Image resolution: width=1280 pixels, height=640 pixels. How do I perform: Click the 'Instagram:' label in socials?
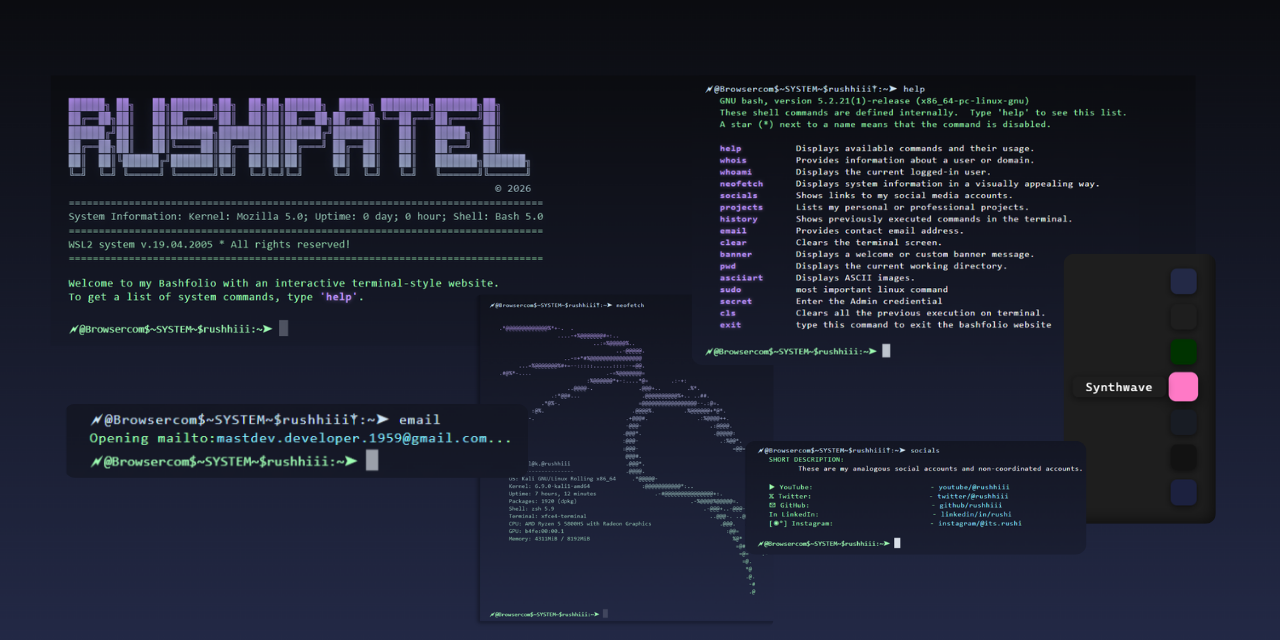coord(810,523)
